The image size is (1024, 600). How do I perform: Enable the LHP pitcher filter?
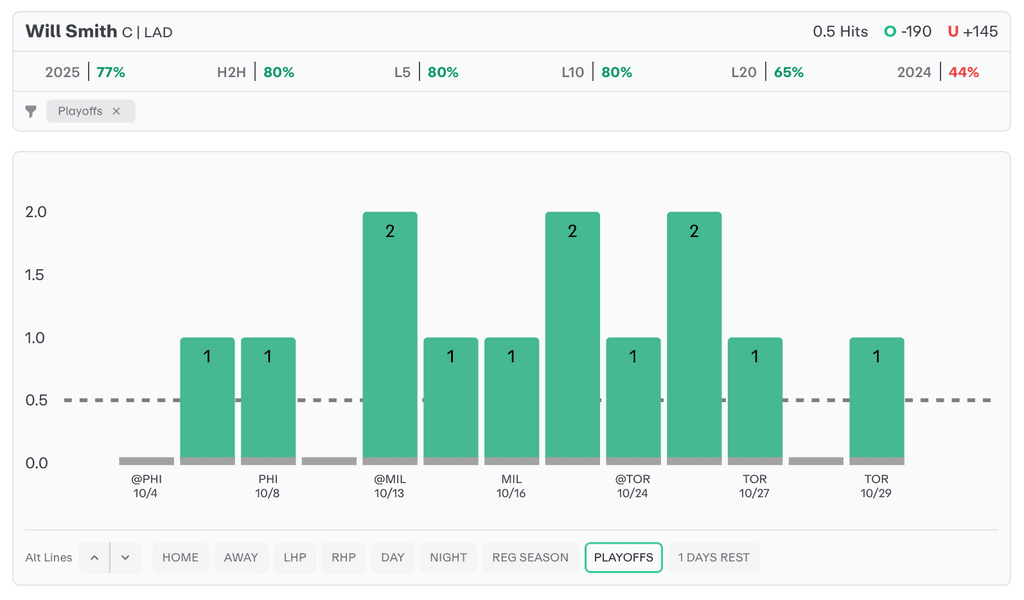tap(295, 557)
